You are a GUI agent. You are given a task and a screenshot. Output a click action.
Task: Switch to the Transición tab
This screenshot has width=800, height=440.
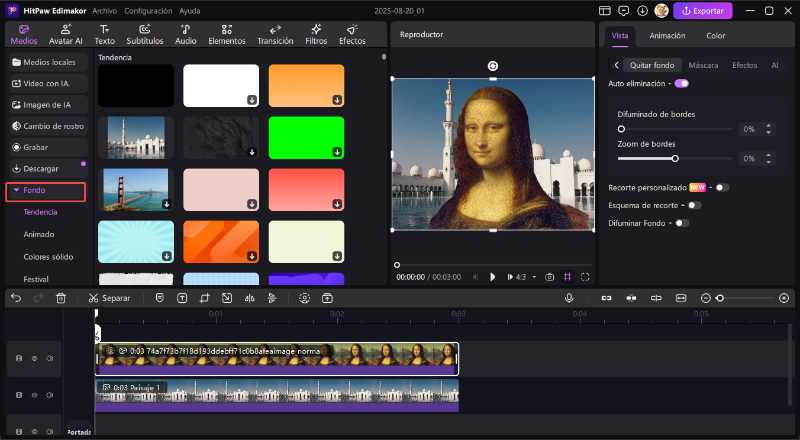275,35
